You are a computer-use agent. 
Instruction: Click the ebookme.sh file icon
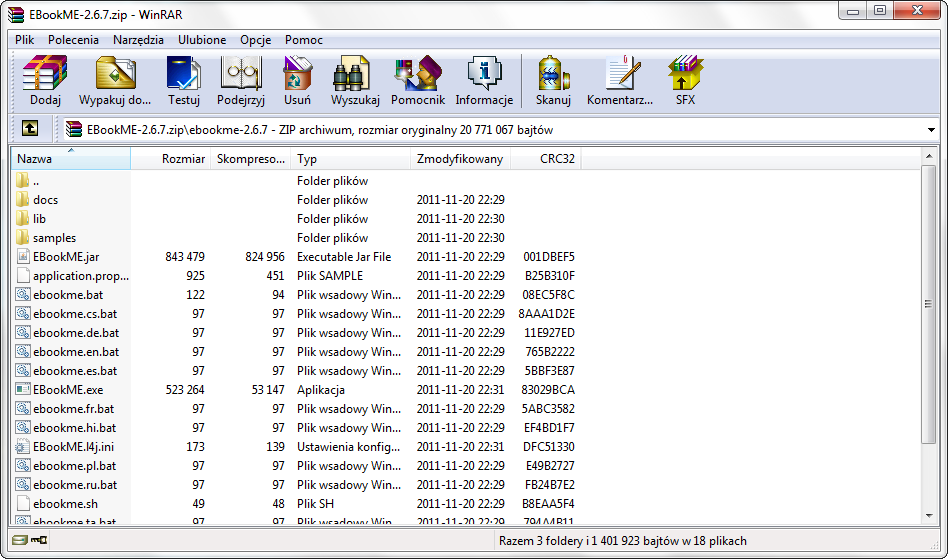click(23, 503)
